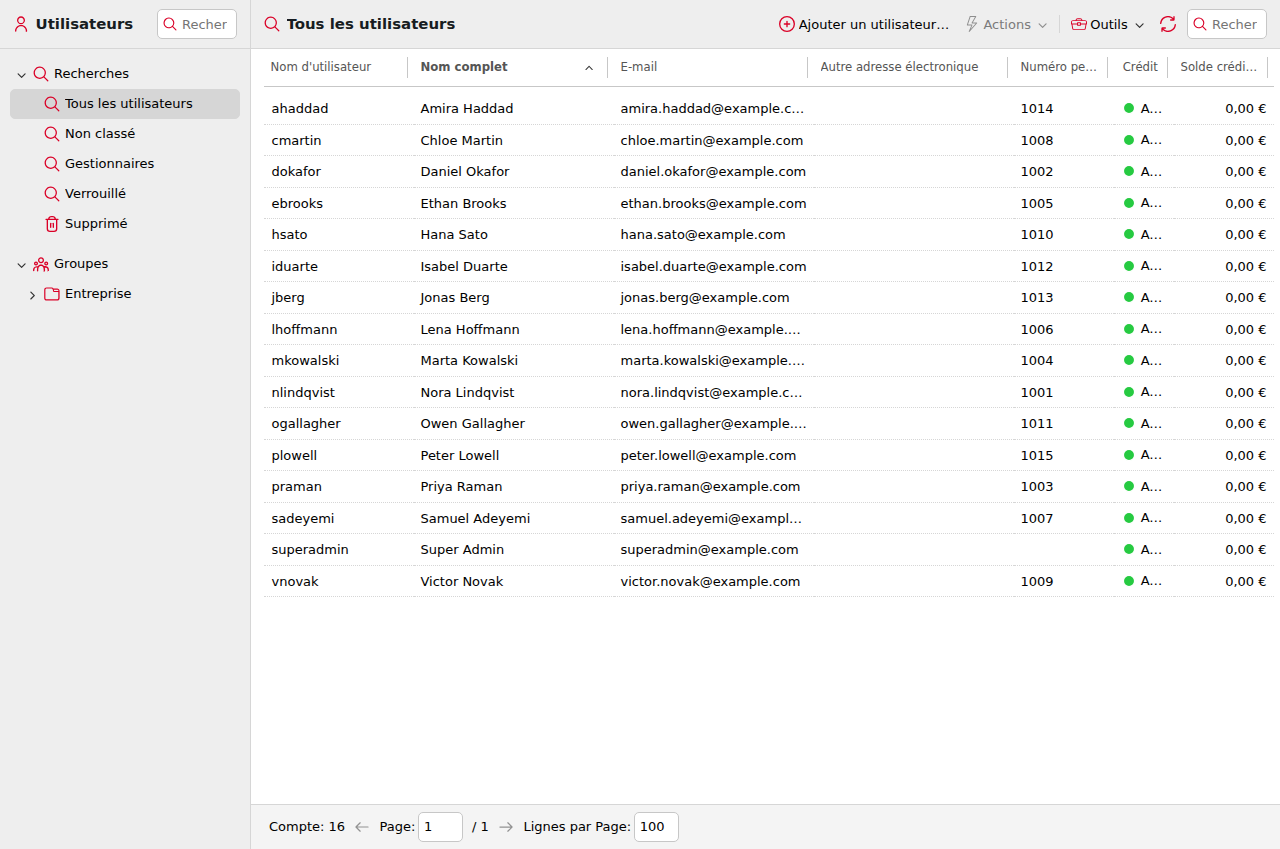Collapse the Recherches tree section
1280x849 pixels.
[22, 74]
